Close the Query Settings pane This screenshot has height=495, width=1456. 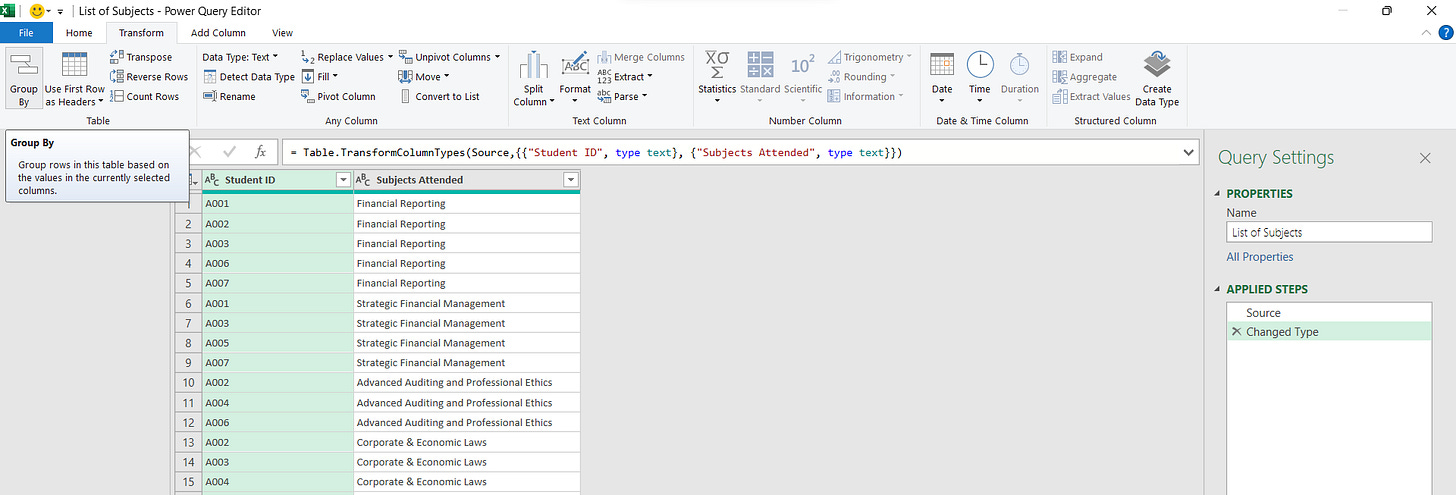(1425, 158)
